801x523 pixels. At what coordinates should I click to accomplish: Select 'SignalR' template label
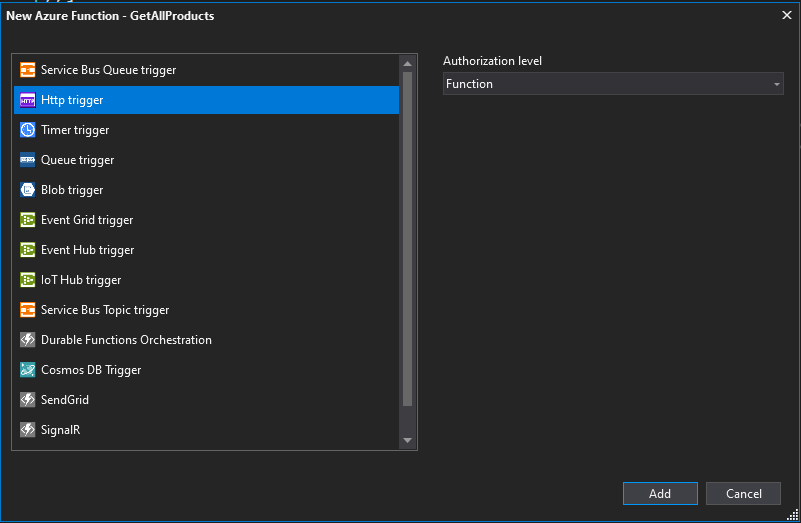pyautogui.click(x=60, y=430)
